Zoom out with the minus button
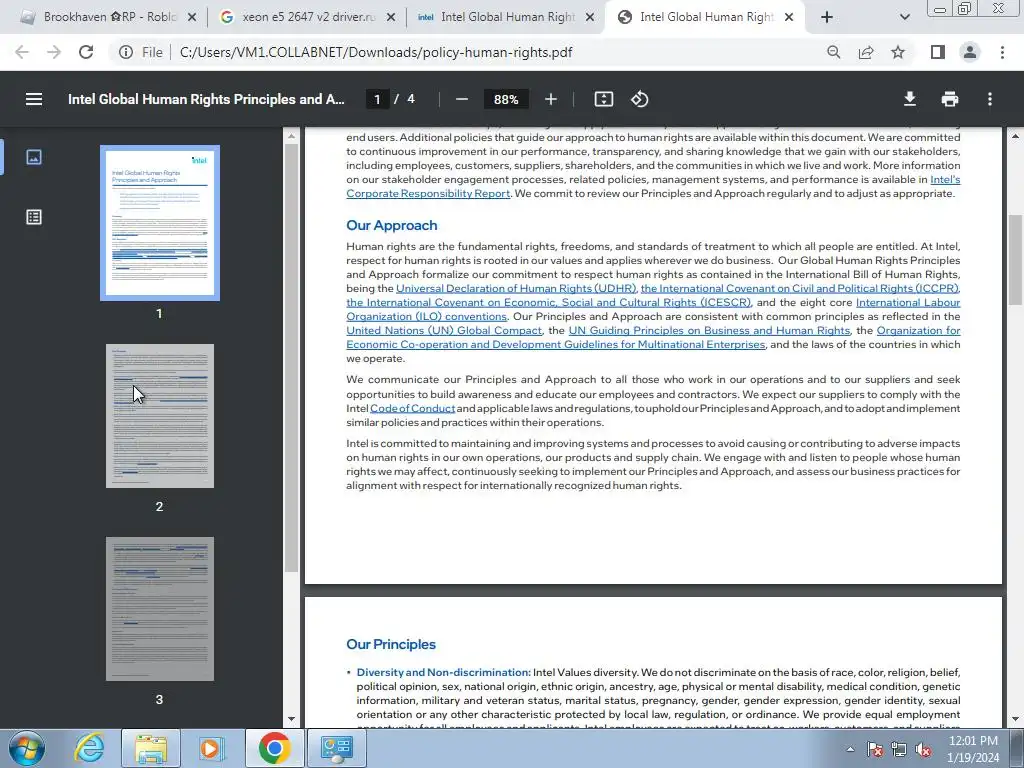This screenshot has height=768, width=1024. click(x=462, y=99)
